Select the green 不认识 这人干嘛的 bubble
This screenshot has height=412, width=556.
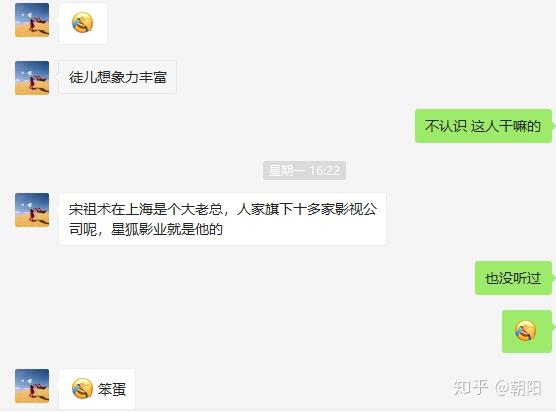pos(483,126)
